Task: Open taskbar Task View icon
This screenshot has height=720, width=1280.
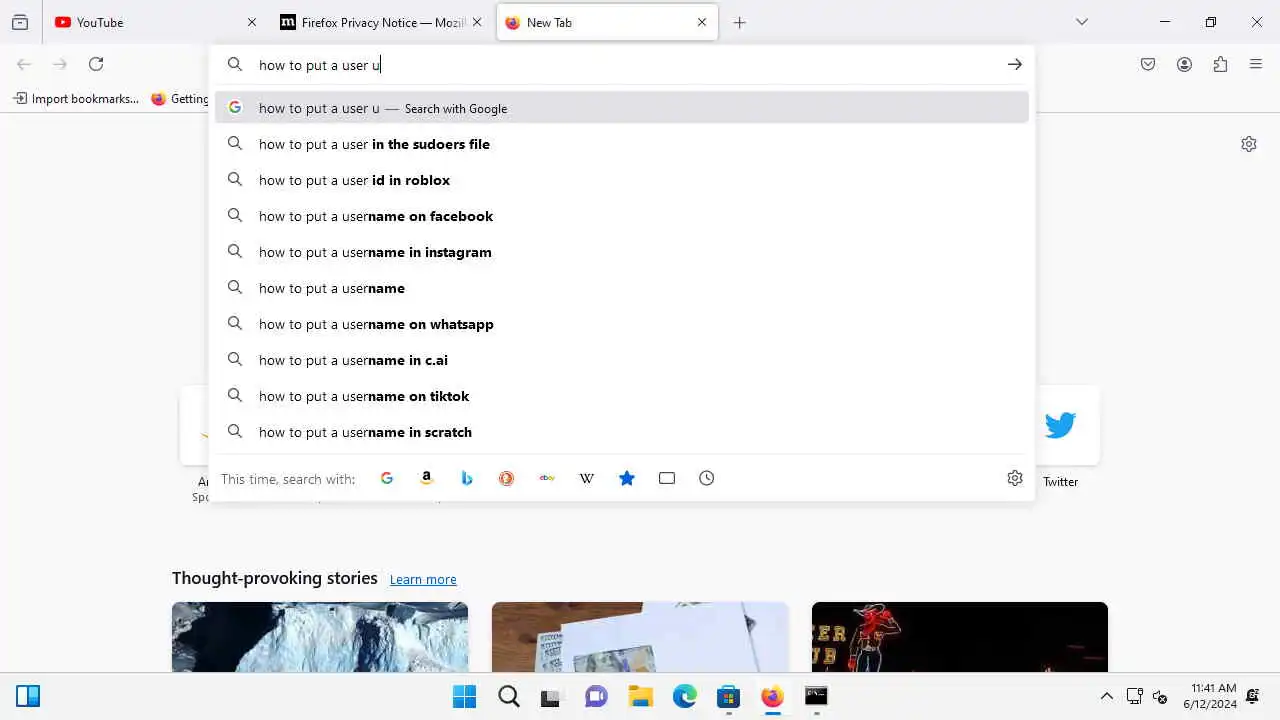Action: click(551, 696)
